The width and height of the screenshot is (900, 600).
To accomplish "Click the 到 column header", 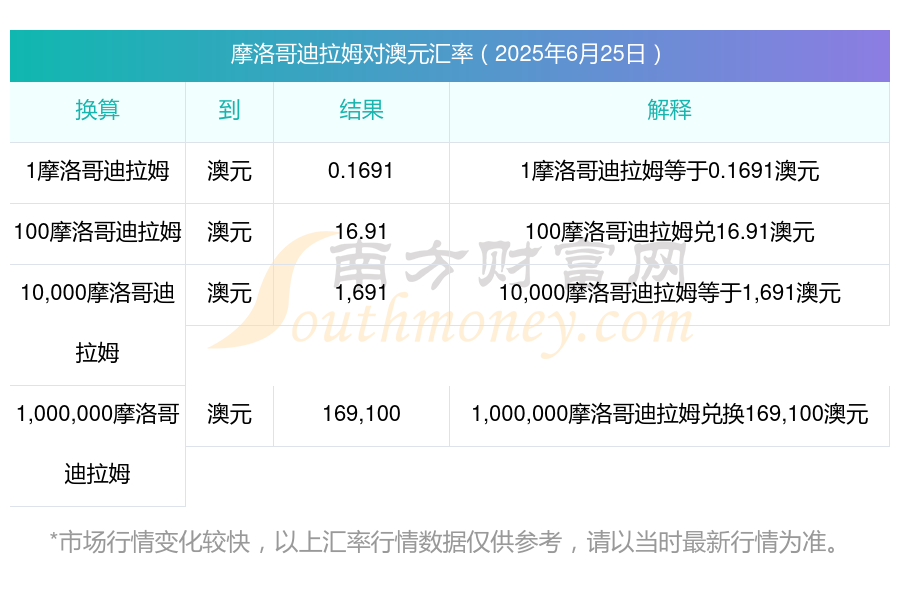I will 229,110.
